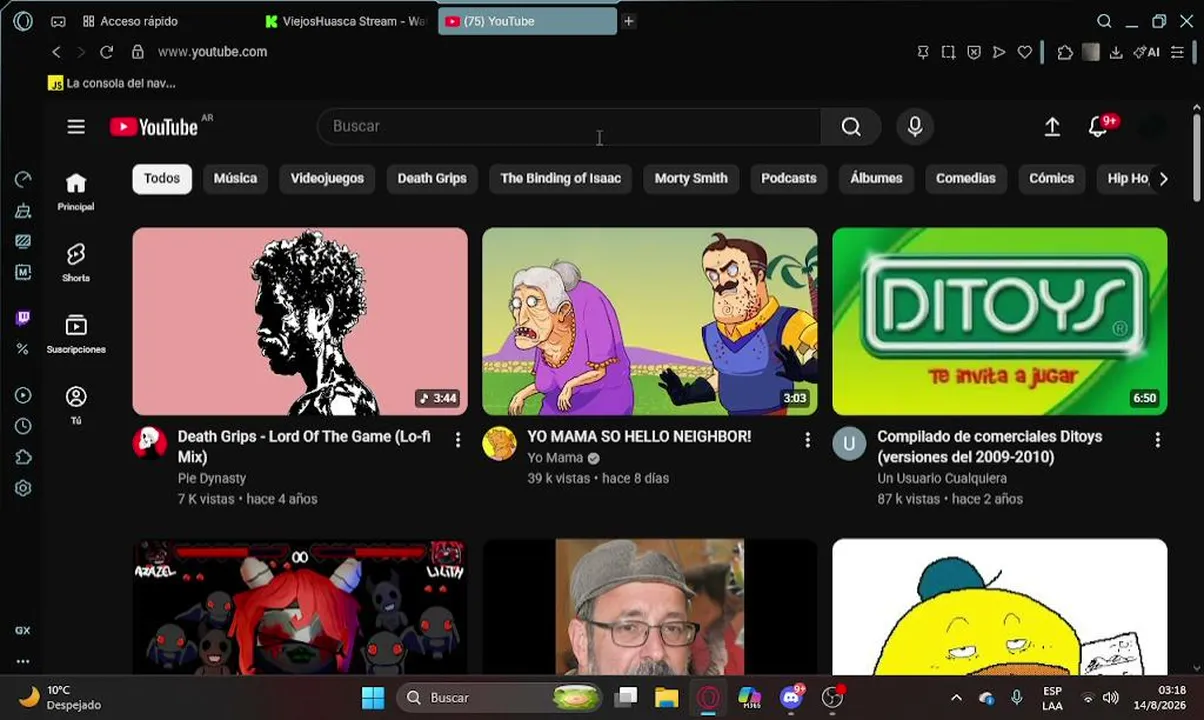Open Opera GX Control speedometer icon

(x=22, y=179)
